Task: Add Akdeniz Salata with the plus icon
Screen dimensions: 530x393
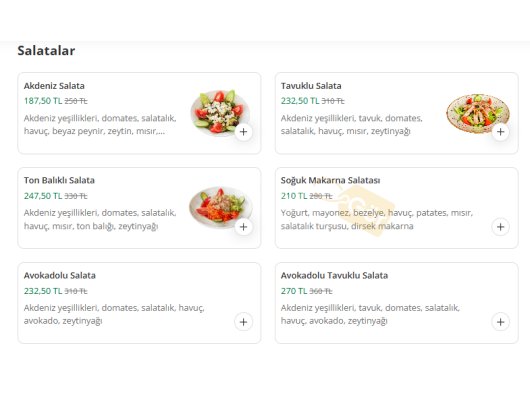Action: (x=243, y=132)
